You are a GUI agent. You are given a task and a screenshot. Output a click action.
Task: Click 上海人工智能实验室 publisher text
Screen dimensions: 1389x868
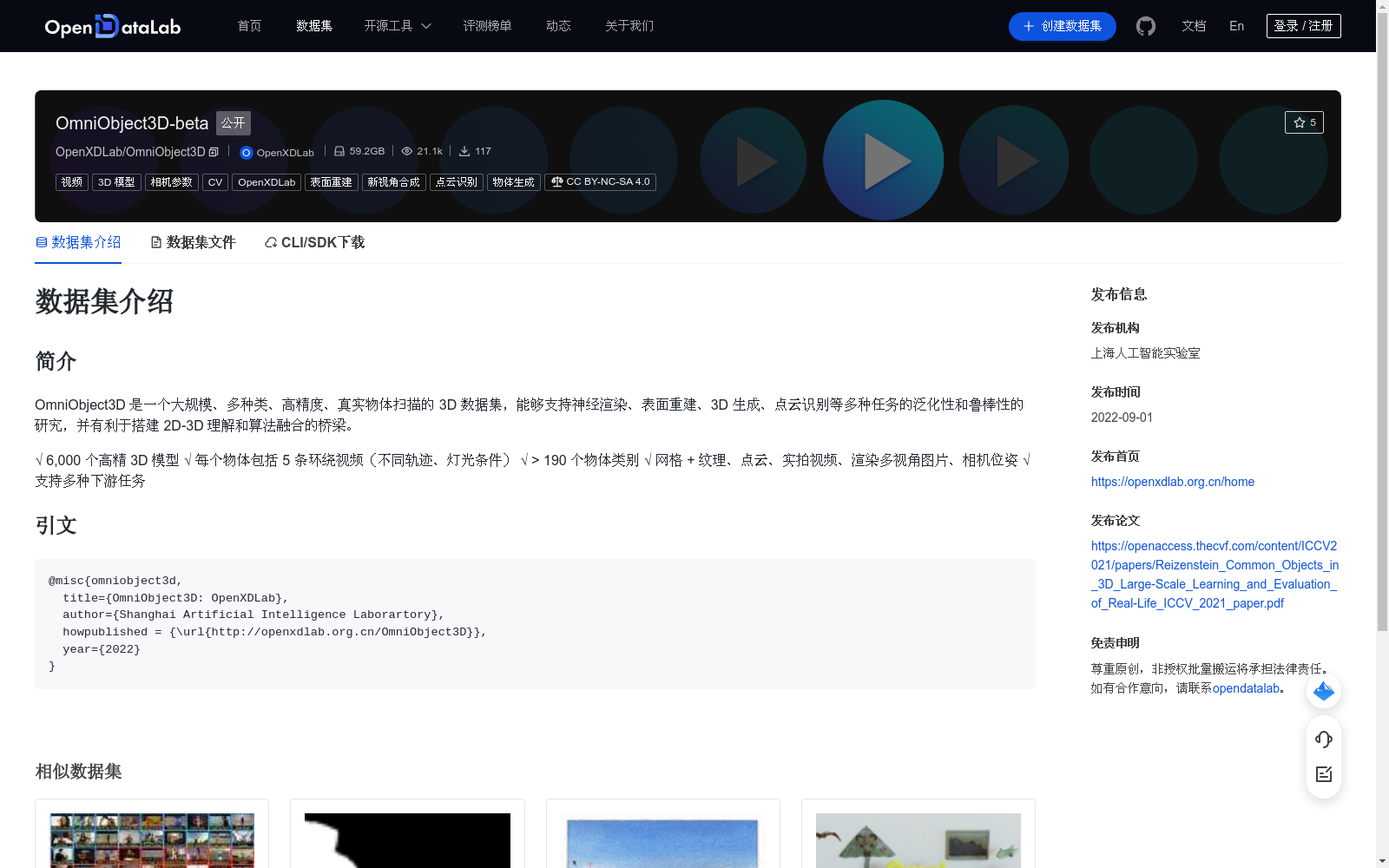pos(1146,353)
